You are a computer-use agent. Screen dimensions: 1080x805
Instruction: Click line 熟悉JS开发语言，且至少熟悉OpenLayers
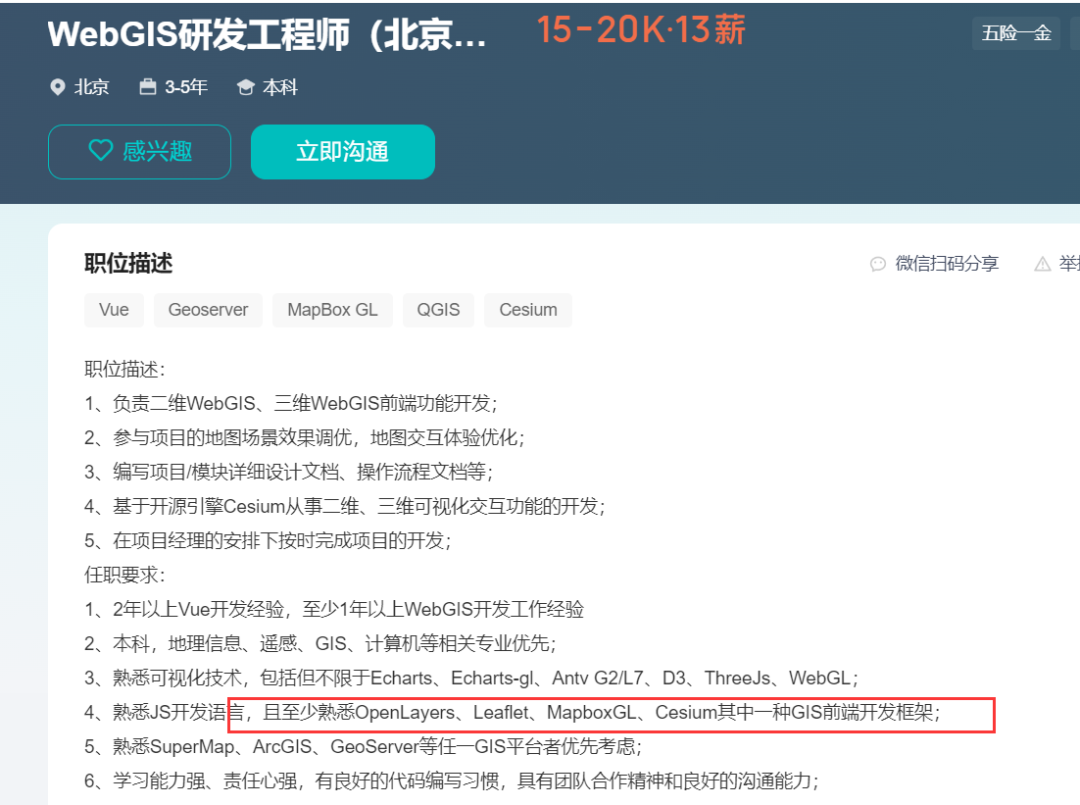(x=512, y=712)
